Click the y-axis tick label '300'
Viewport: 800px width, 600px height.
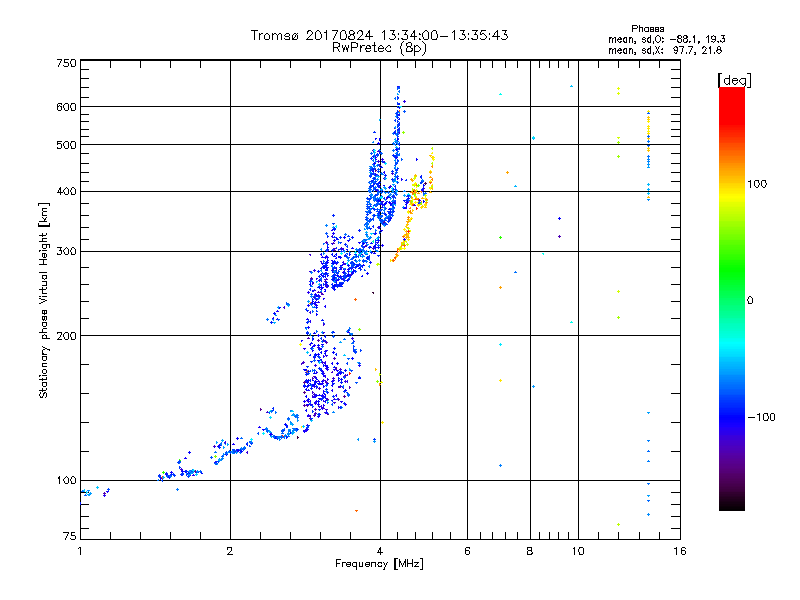[x=66, y=251]
